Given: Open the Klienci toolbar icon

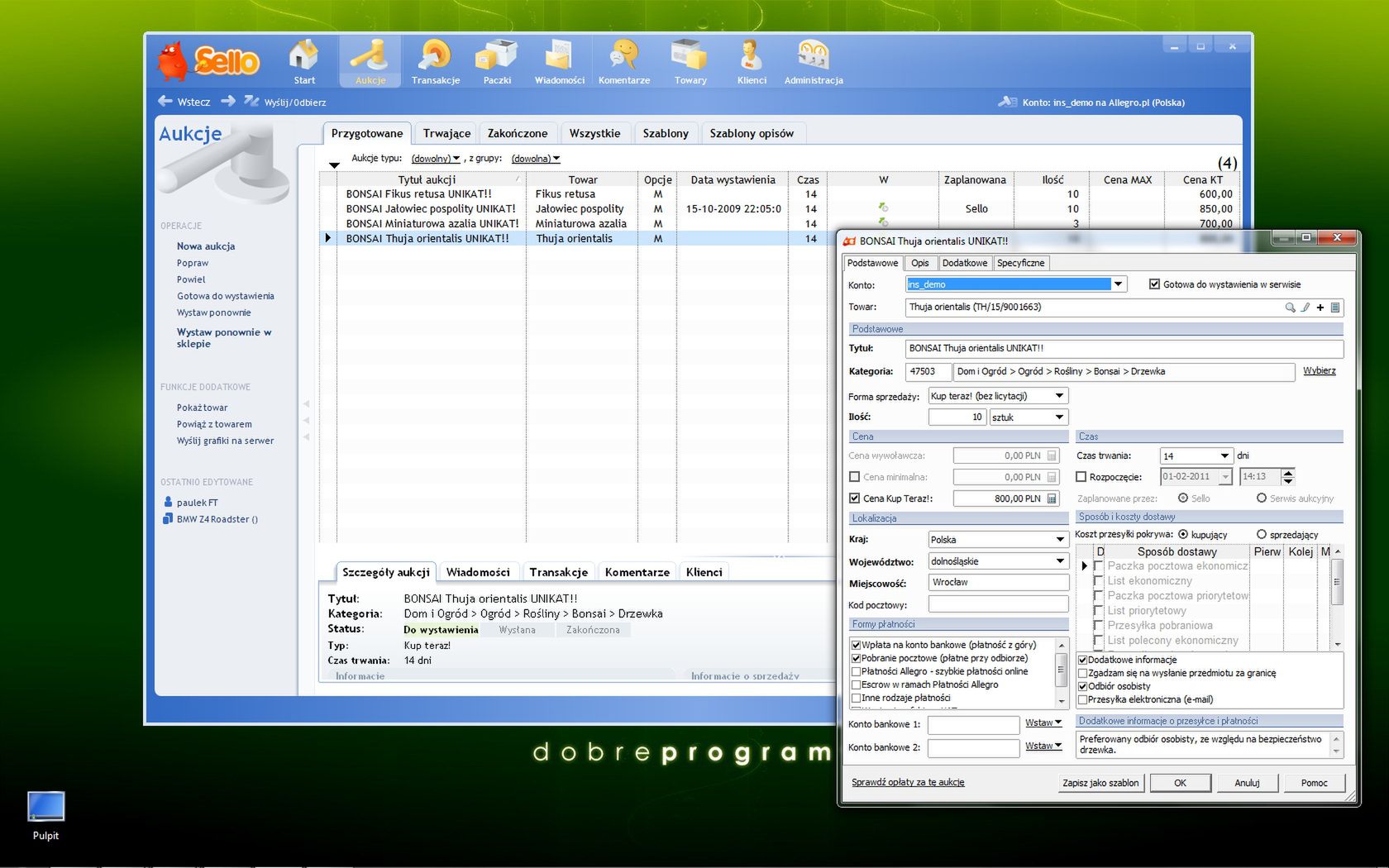Looking at the screenshot, I should pos(752,62).
